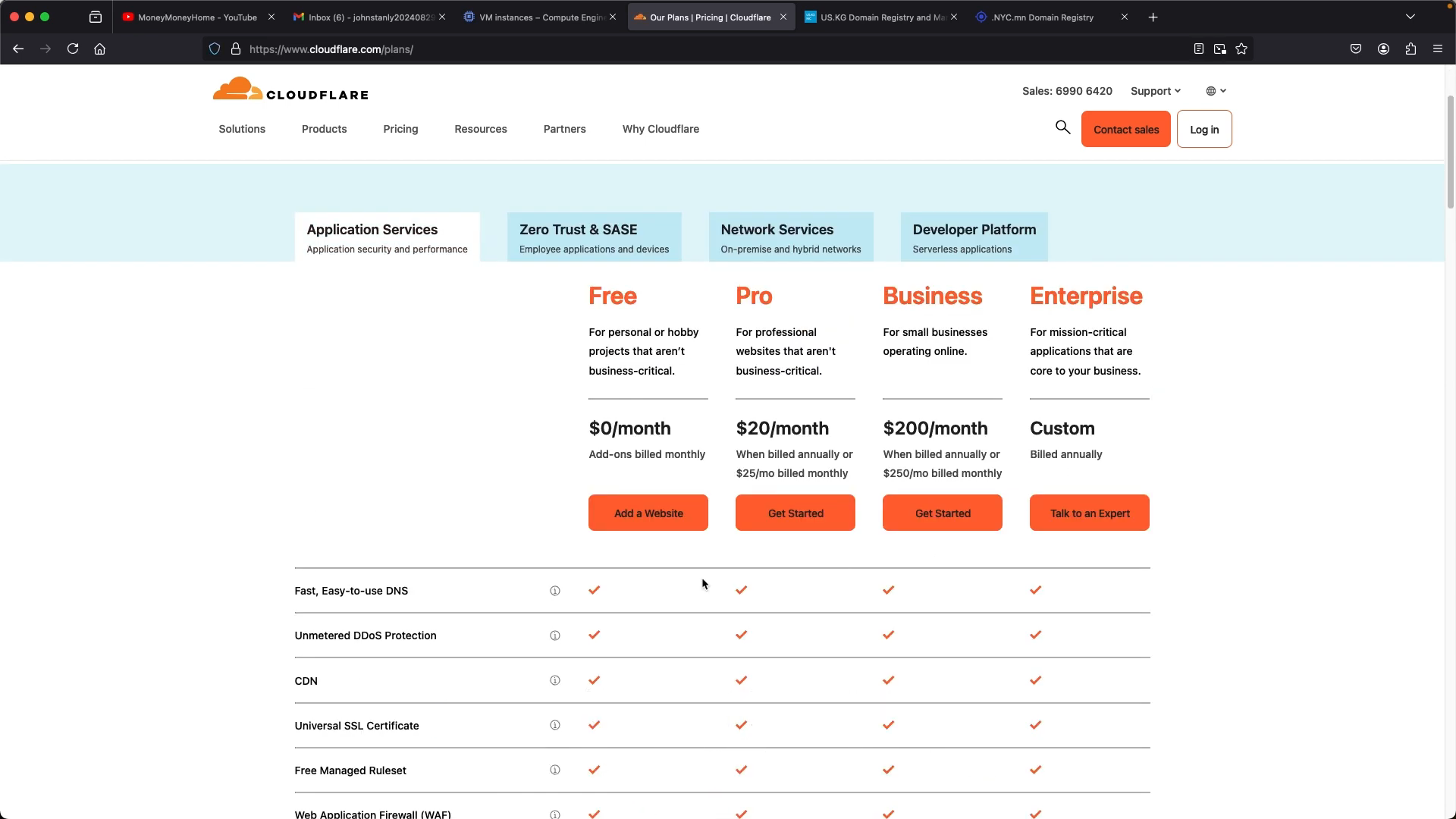1456x819 pixels.
Task: Click Add a Website for Free plan
Action: [648, 513]
